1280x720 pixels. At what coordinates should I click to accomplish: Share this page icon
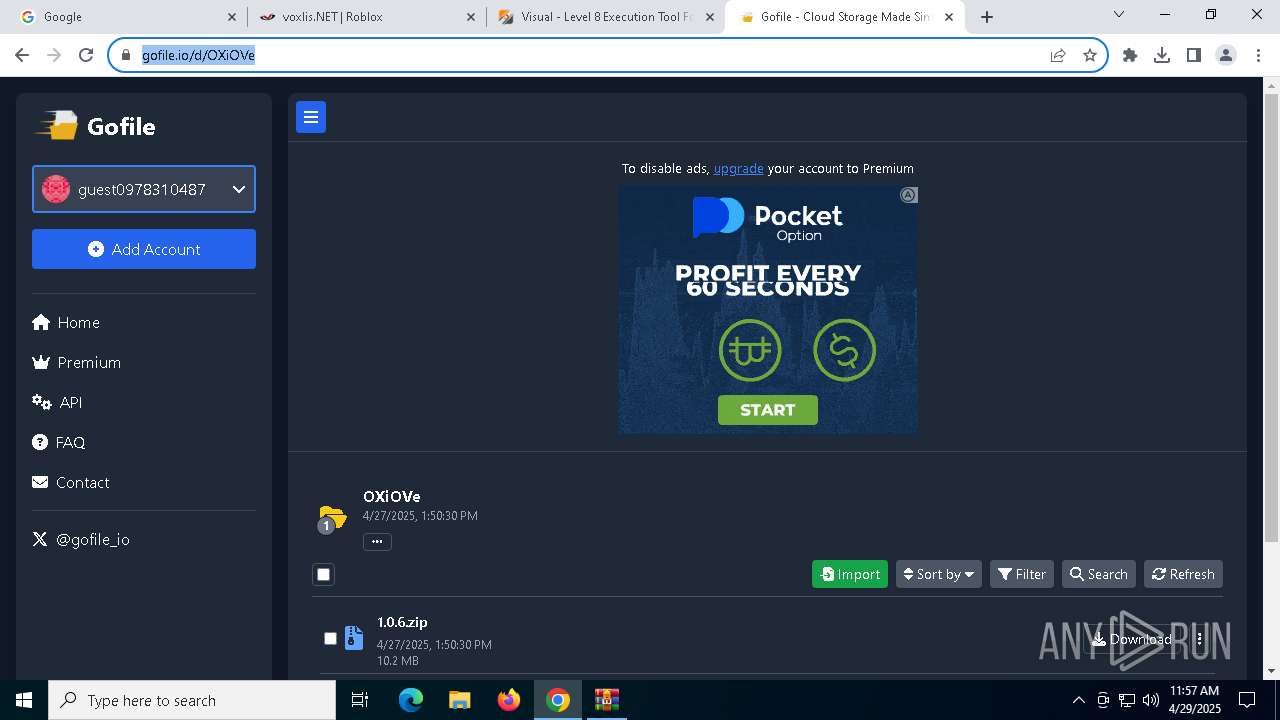click(x=1058, y=55)
